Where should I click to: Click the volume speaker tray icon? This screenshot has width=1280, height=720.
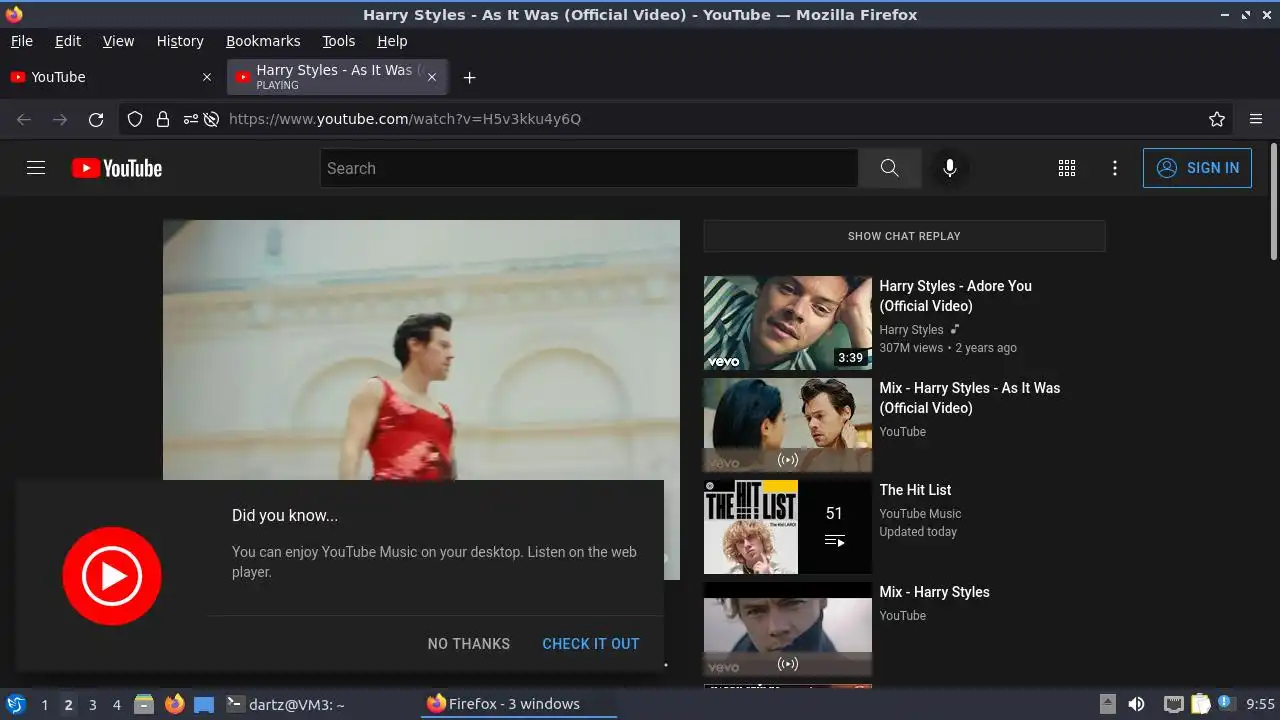pyautogui.click(x=1136, y=704)
